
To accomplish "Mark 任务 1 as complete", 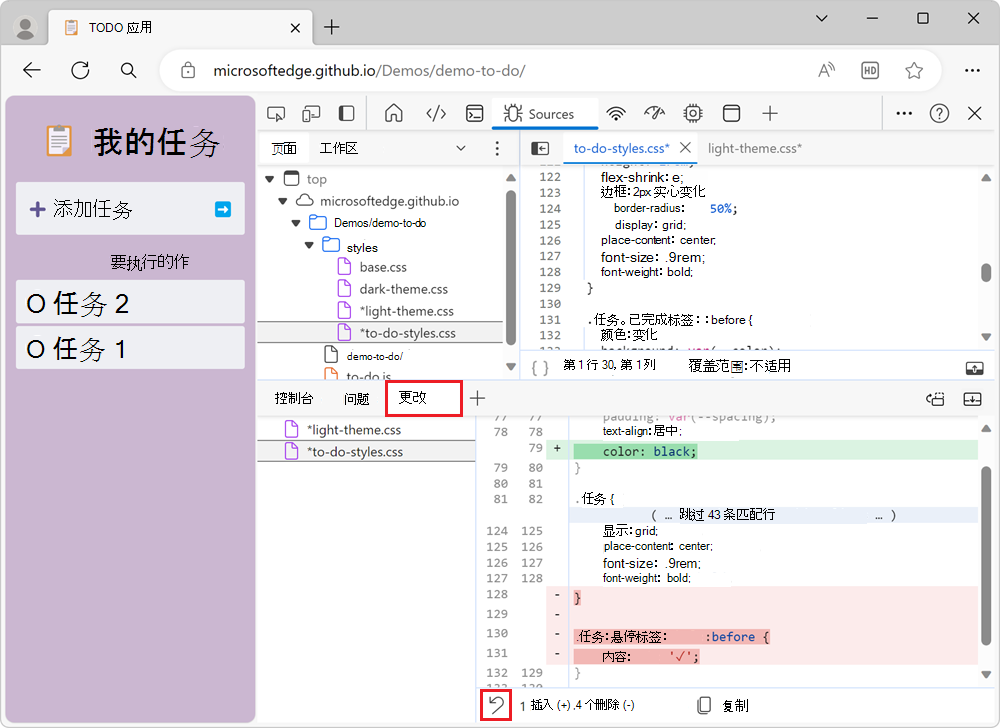I will pyautogui.click(x=36, y=349).
